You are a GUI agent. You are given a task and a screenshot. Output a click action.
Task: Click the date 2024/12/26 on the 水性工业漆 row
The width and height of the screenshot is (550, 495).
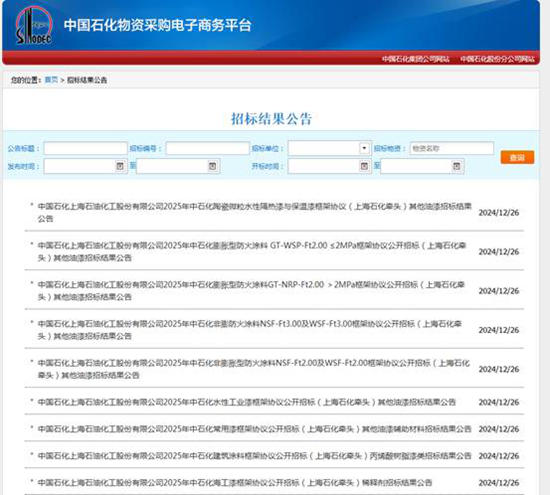(x=498, y=402)
